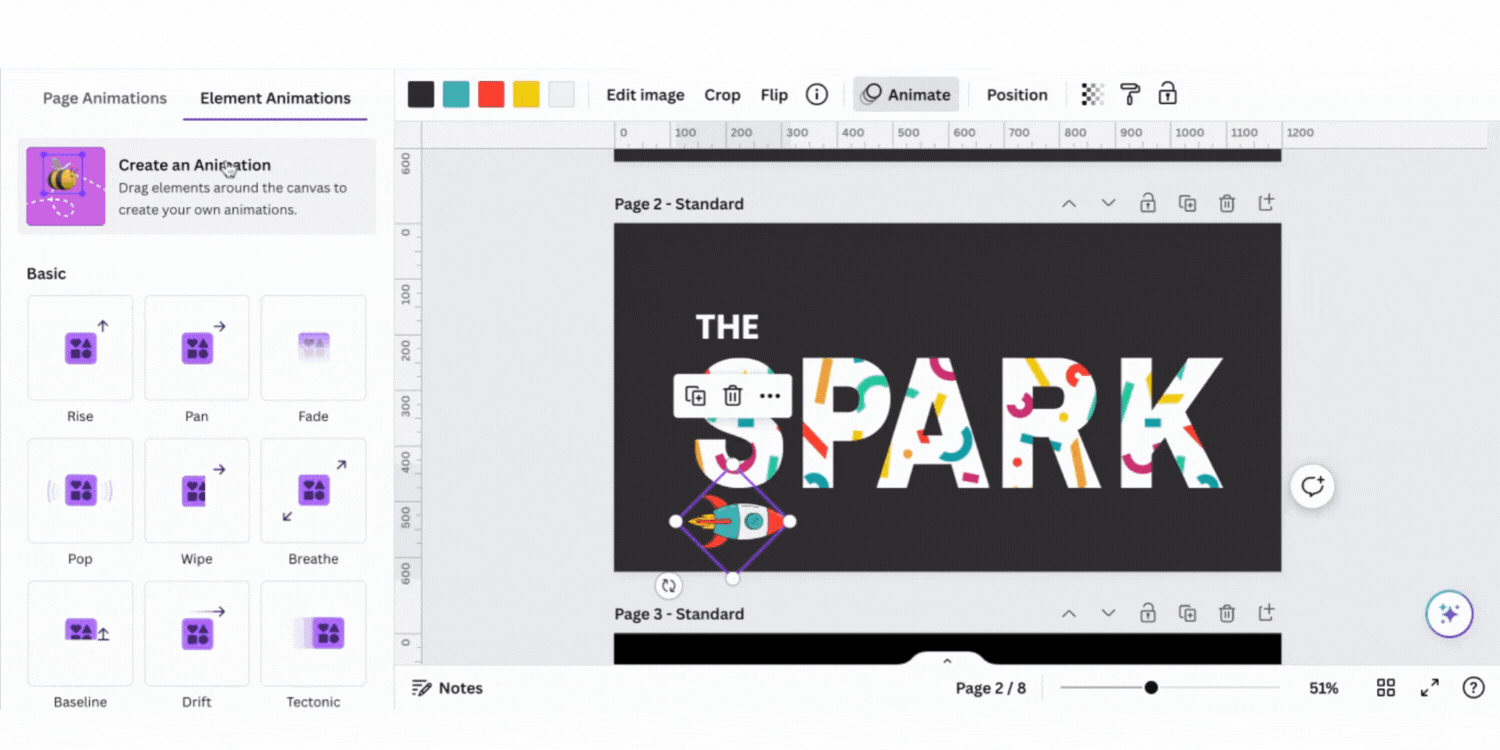Click Crop in the toolbar

tap(722, 95)
